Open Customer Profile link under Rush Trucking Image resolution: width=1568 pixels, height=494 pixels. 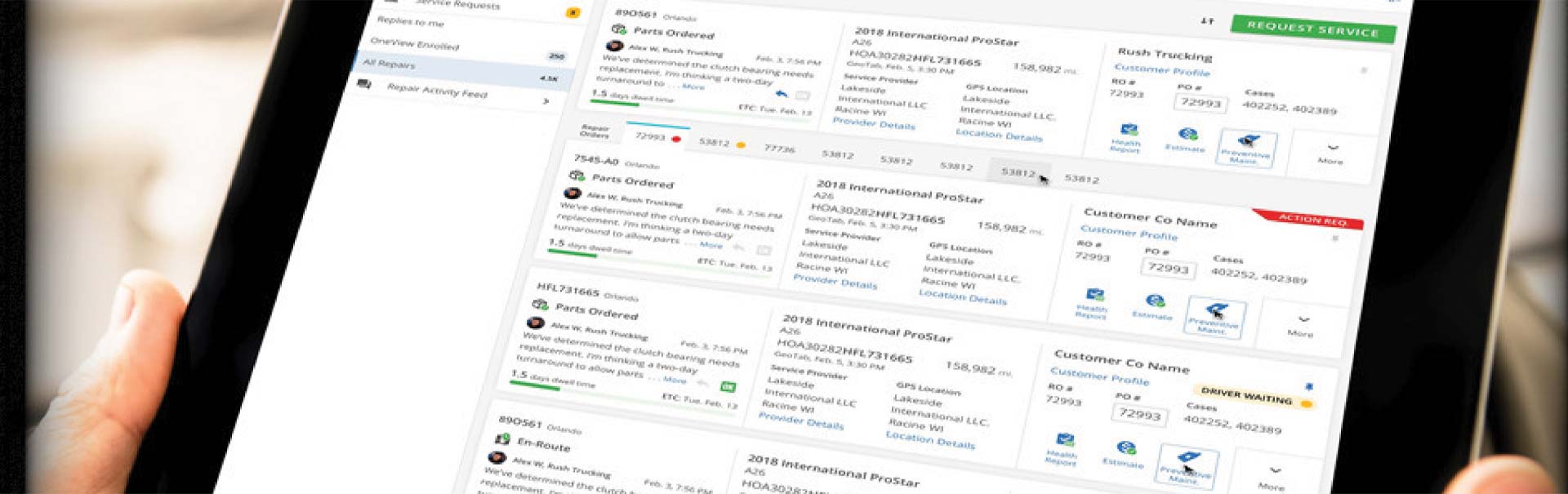tap(1161, 70)
